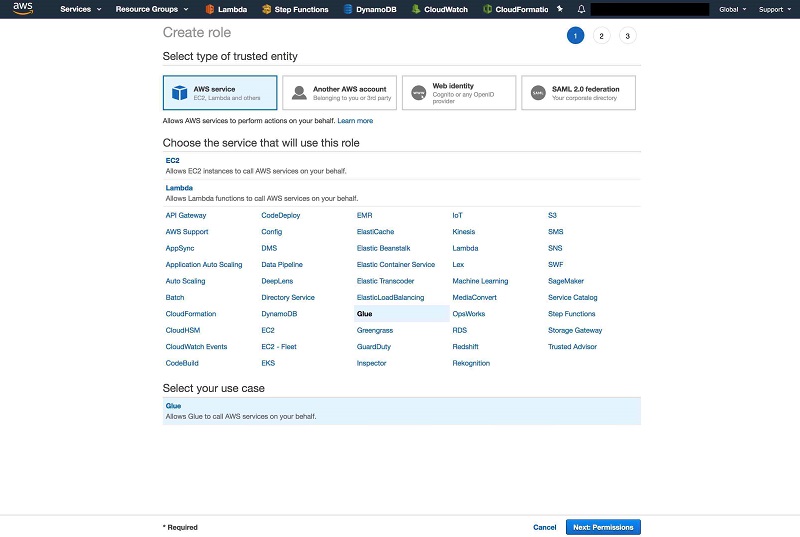Screen dimensions: 800x537
Task: Select IoT service
Action: click(x=457, y=215)
